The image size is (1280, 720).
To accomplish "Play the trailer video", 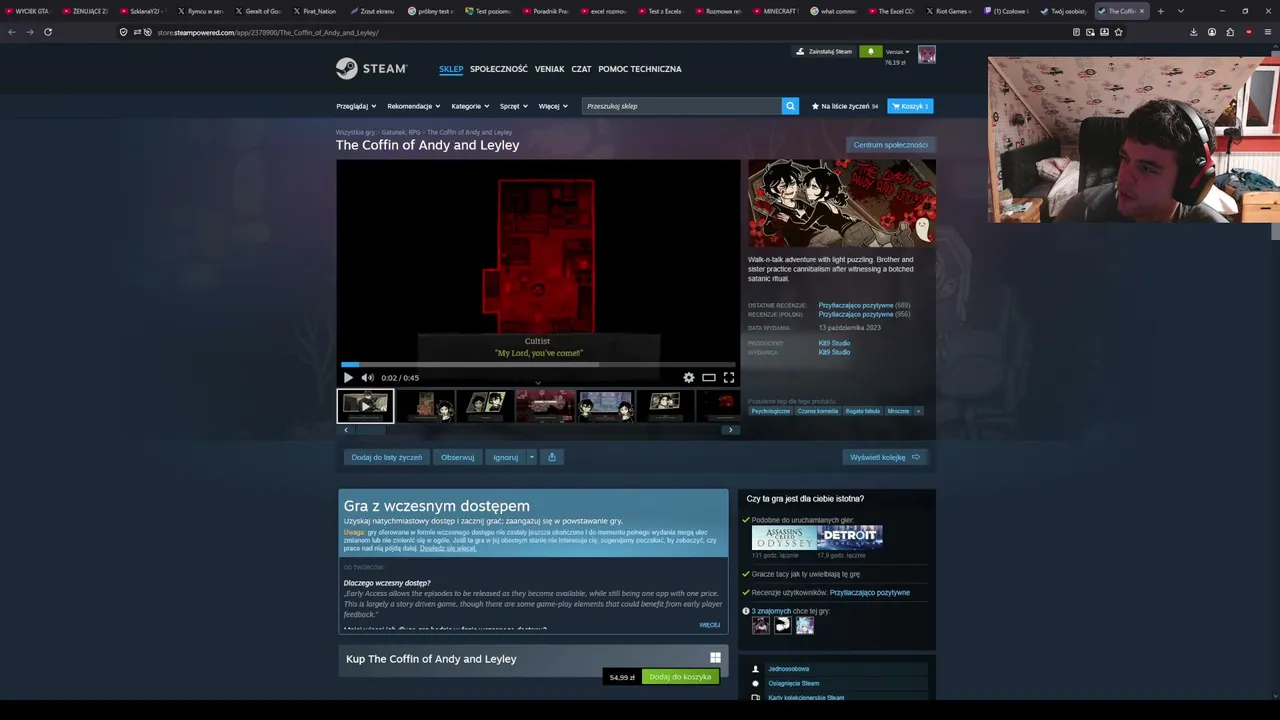I will click(x=348, y=378).
